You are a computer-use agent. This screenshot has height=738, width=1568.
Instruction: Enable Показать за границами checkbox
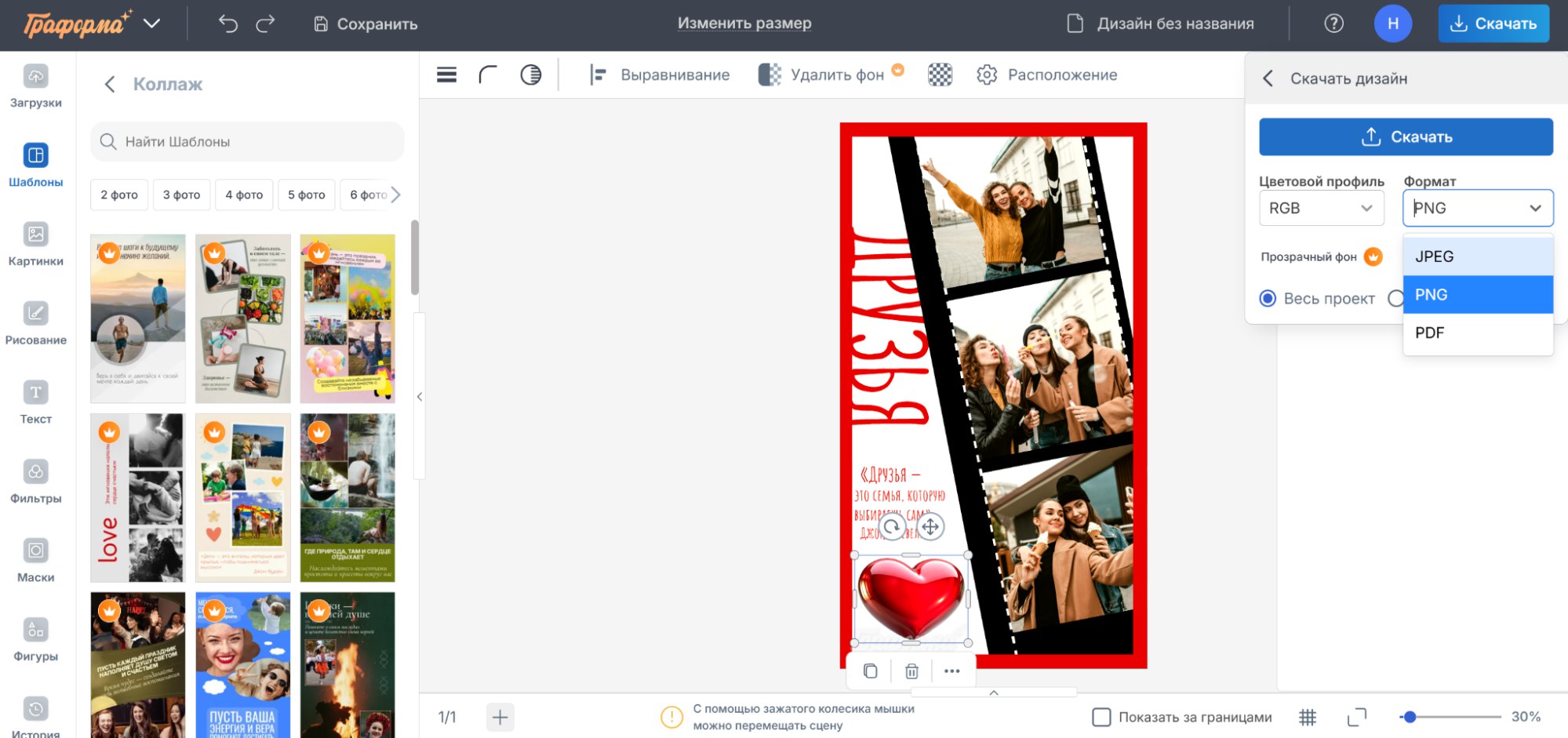1101,717
